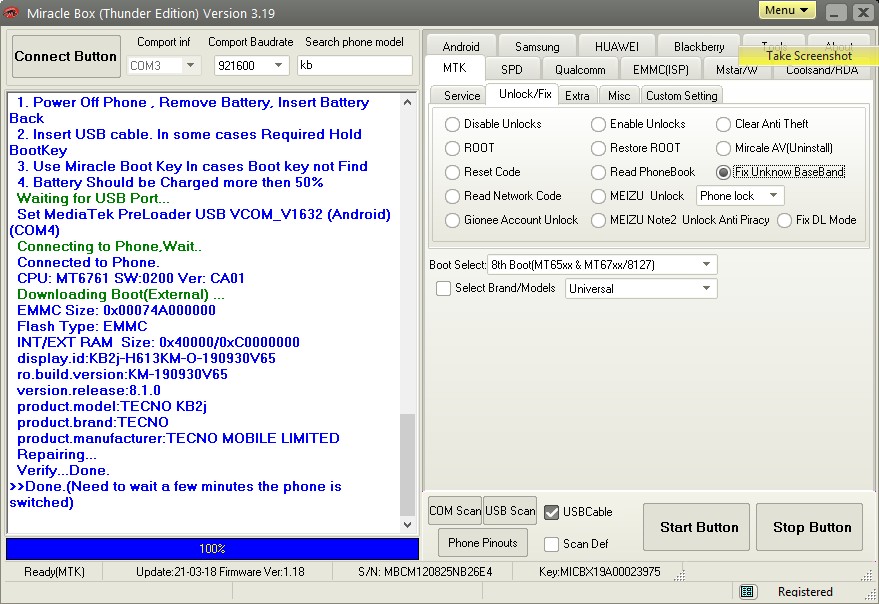Image resolution: width=879 pixels, height=604 pixels.
Task: Select the Enable Unlocks radio option
Action: (598, 124)
